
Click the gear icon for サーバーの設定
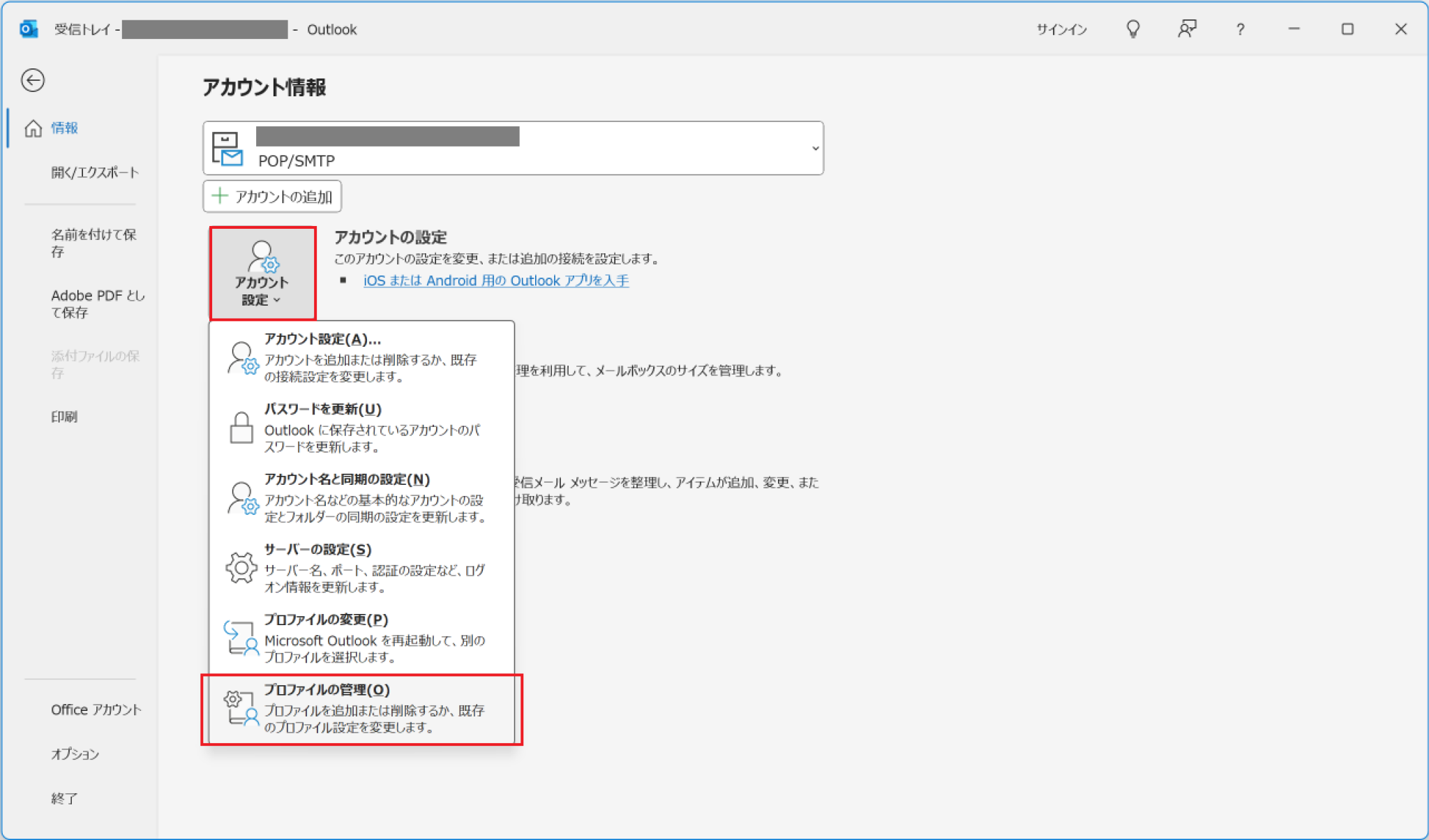point(241,568)
